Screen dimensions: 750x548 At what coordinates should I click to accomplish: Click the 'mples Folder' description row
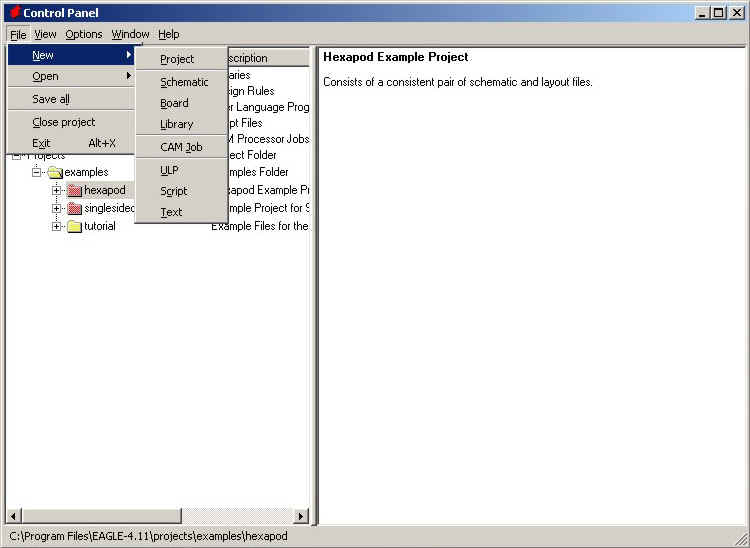[x=258, y=172]
